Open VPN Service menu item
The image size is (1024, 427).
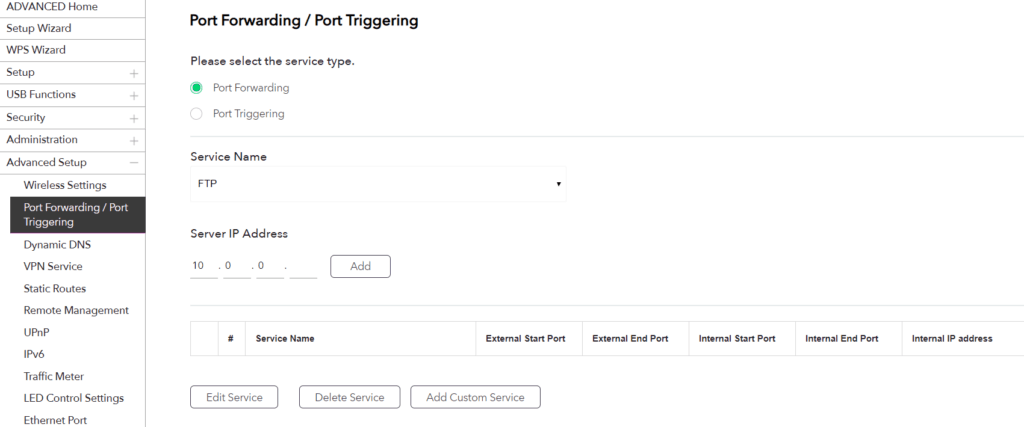pos(53,266)
